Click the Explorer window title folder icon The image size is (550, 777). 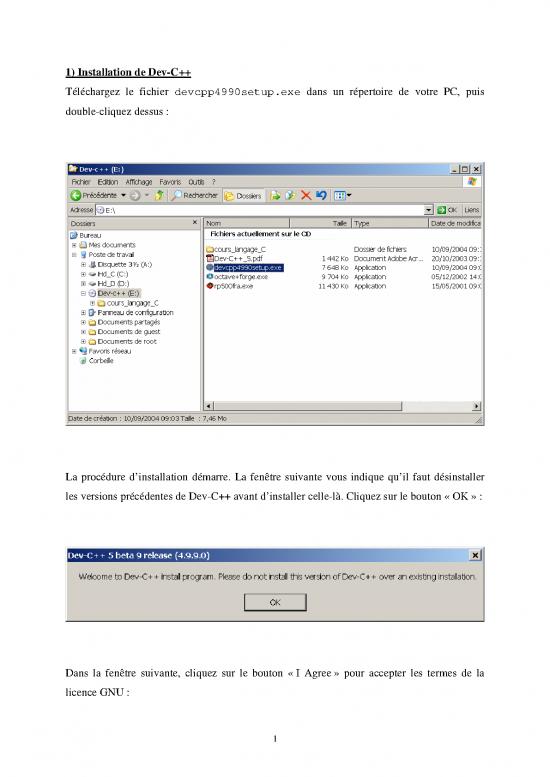pos(73,169)
